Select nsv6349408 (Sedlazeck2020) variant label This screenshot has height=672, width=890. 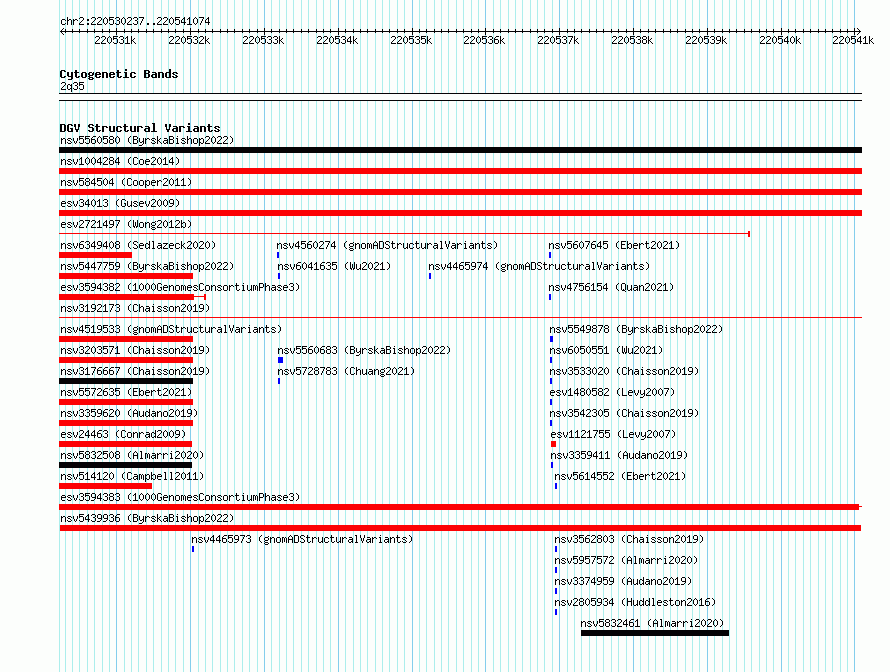tap(138, 245)
